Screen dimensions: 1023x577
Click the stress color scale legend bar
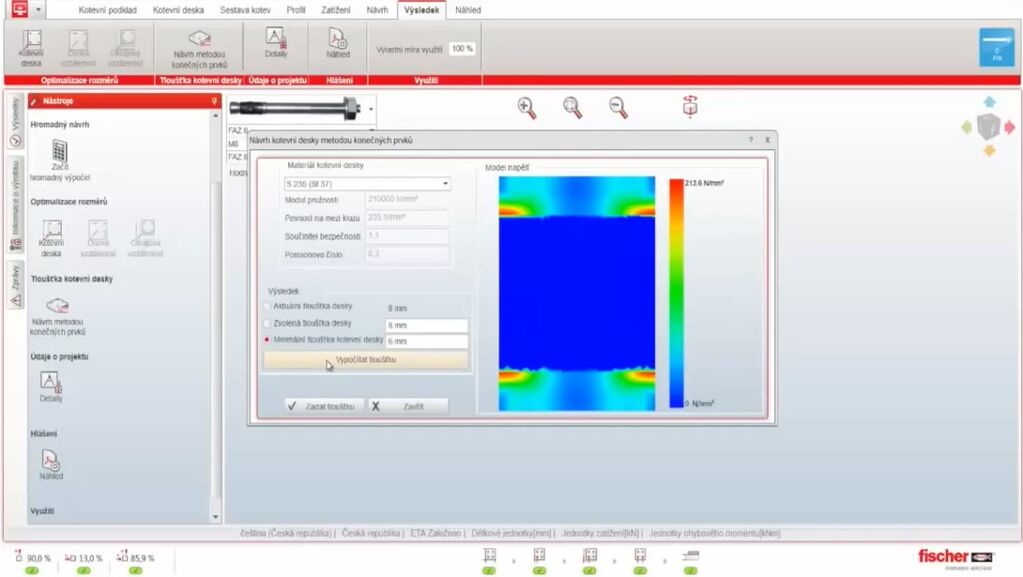(x=676, y=293)
